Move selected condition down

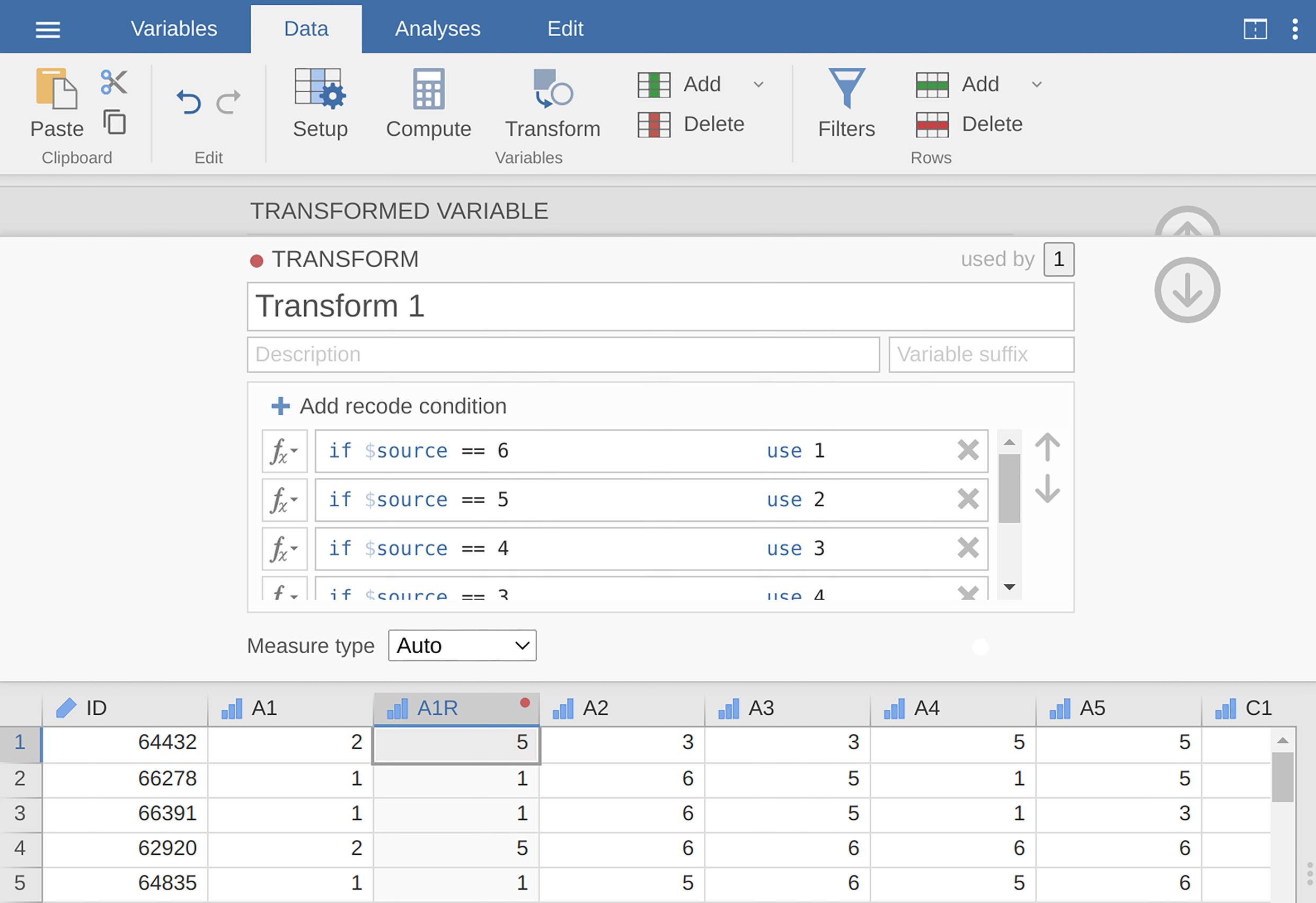1047,488
